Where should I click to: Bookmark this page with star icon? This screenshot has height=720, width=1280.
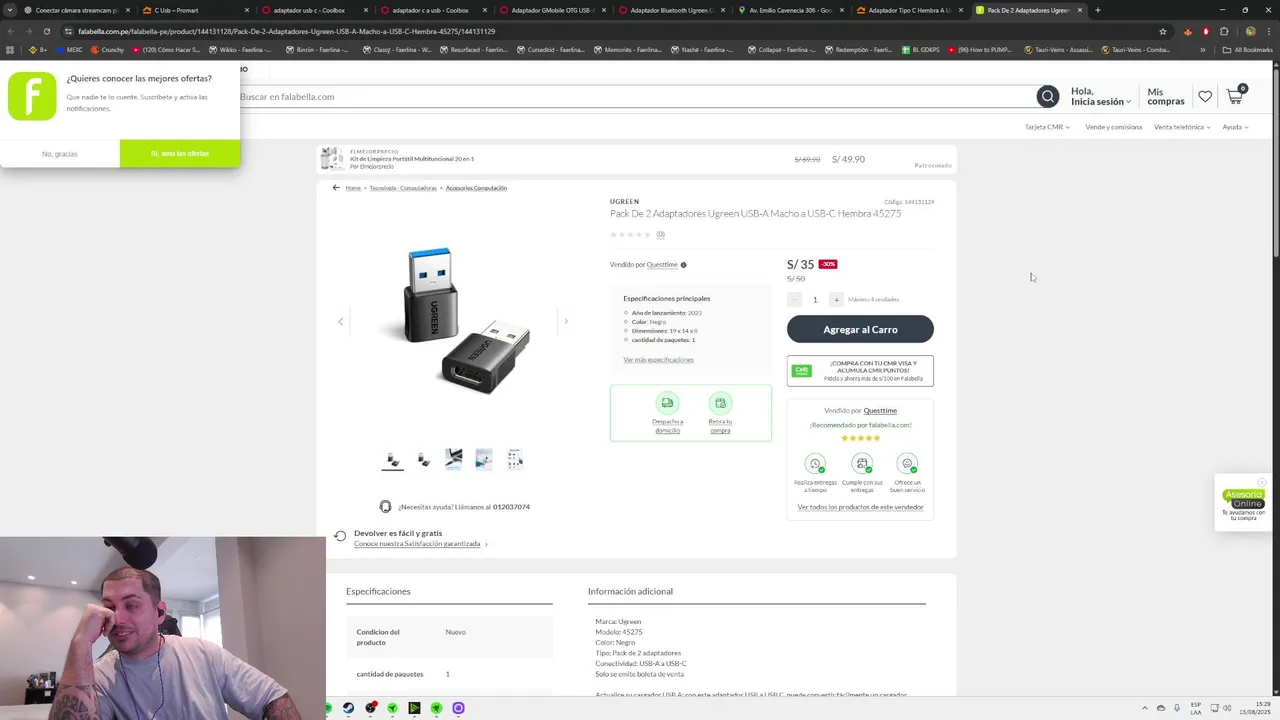tap(1162, 31)
